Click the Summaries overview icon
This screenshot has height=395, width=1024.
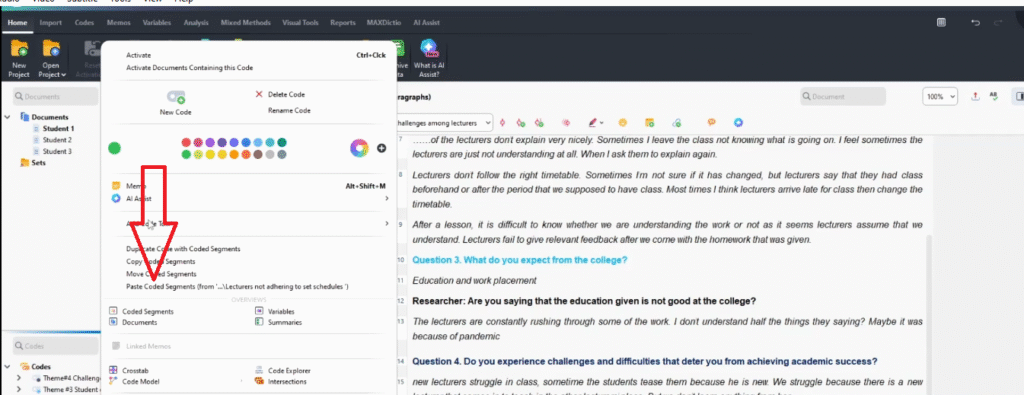pyautogui.click(x=259, y=323)
